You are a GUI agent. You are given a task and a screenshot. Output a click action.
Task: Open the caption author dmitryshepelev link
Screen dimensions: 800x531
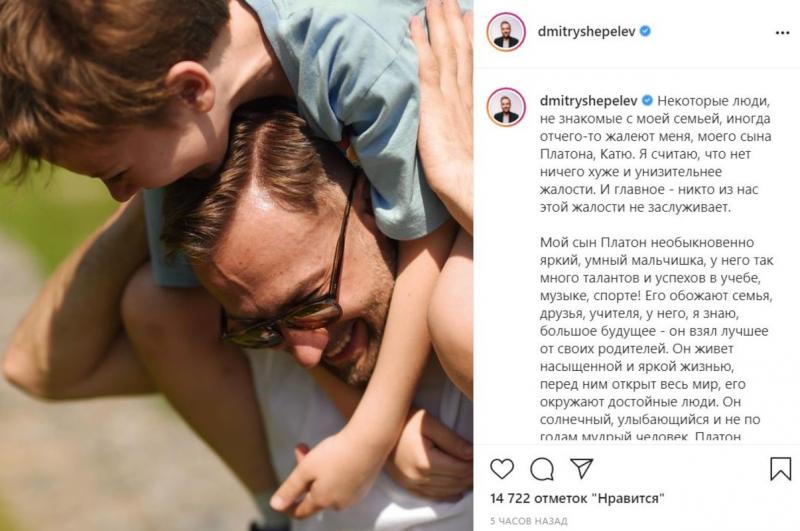[588, 100]
